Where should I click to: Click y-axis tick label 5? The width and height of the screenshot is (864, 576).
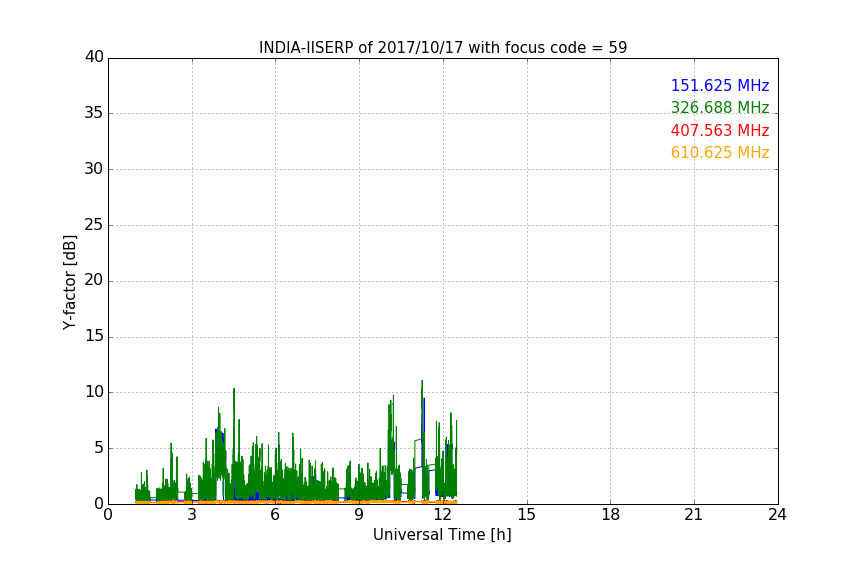(x=99, y=448)
